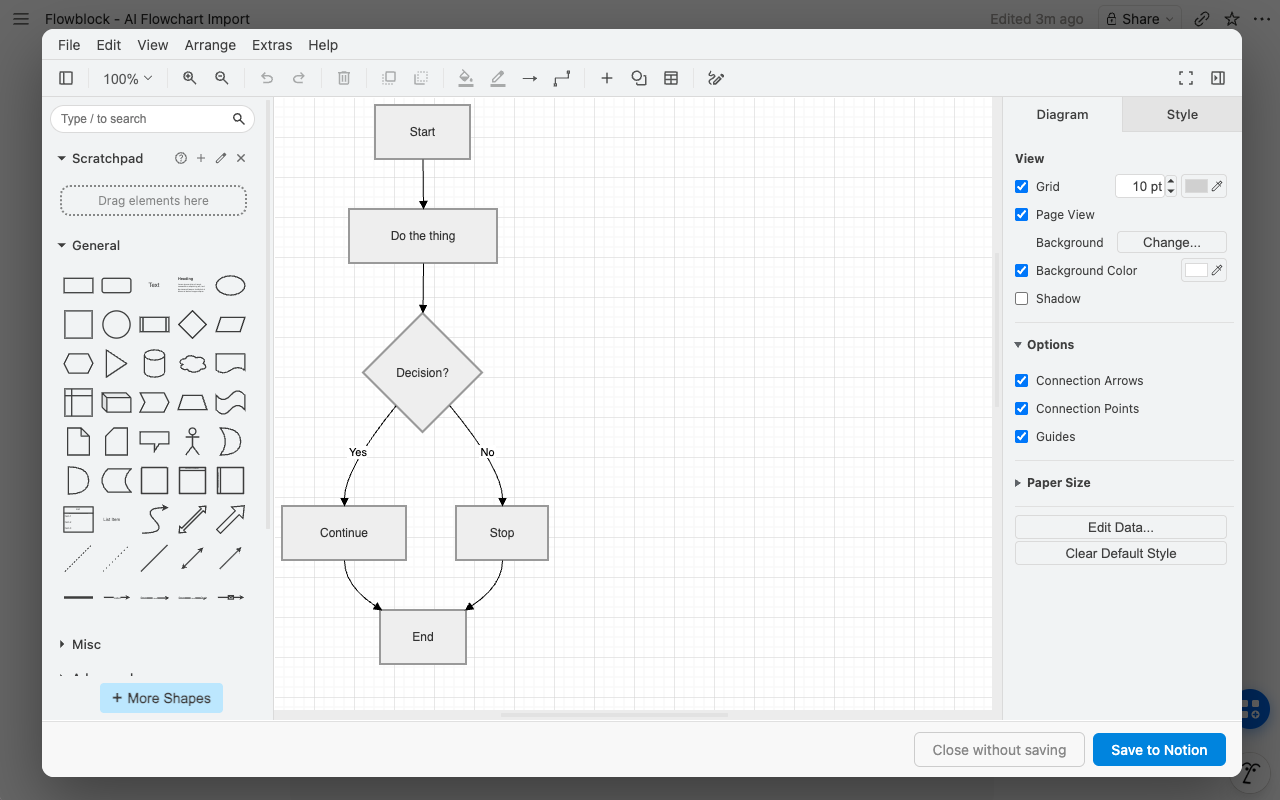Uncheck the Background Color checkbox
Screen dimensions: 1280x800
[x=1021, y=270]
